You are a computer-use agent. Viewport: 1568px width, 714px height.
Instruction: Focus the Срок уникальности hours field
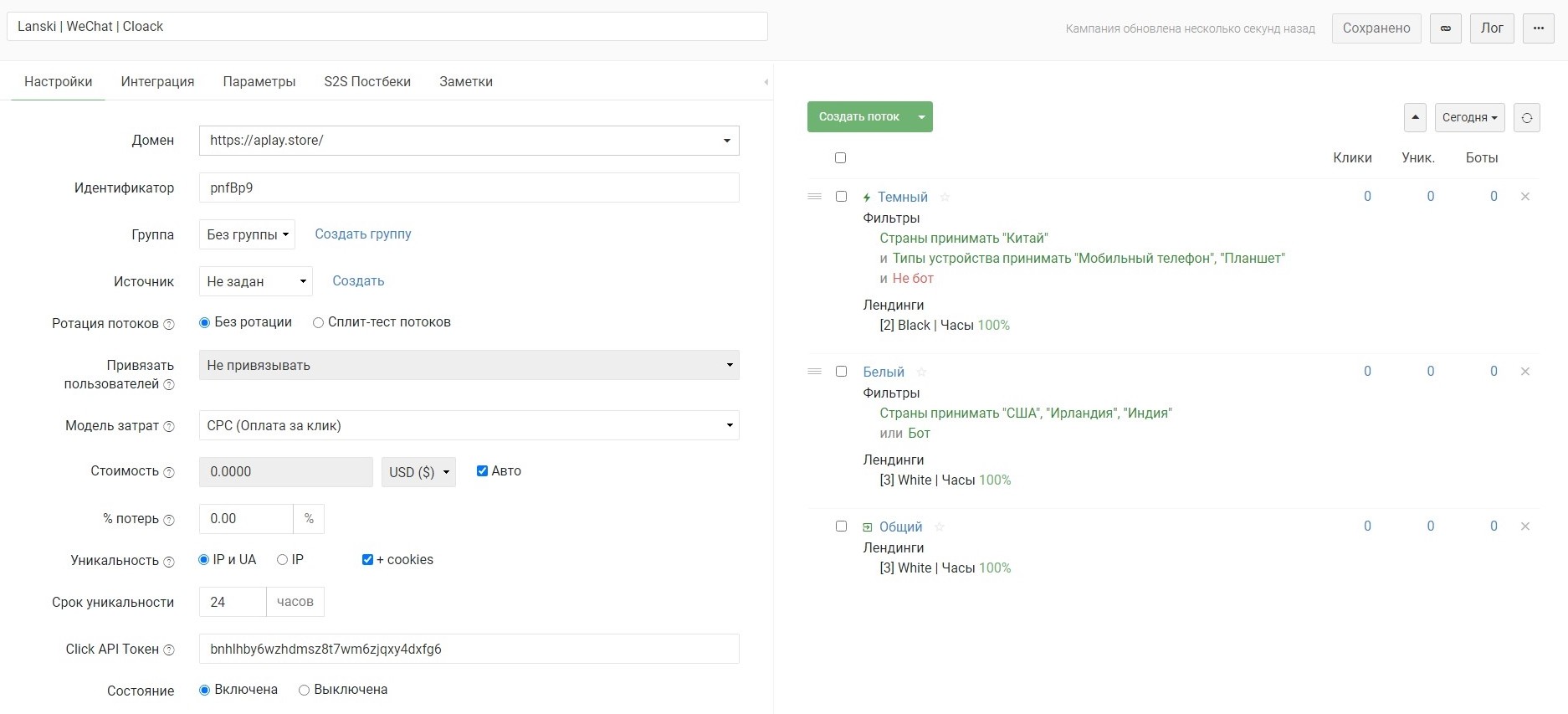pyautogui.click(x=233, y=602)
